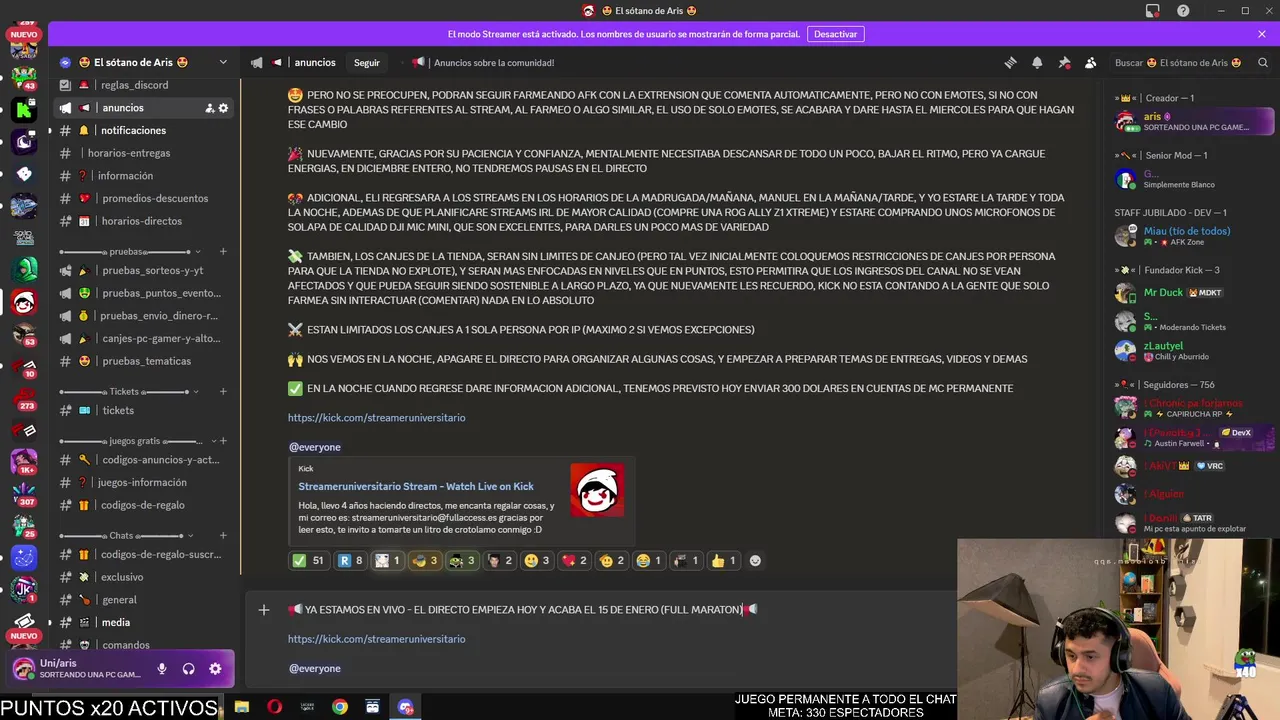Open información channel
Screen dimensions: 1280x720
pyautogui.click(x=143, y=175)
